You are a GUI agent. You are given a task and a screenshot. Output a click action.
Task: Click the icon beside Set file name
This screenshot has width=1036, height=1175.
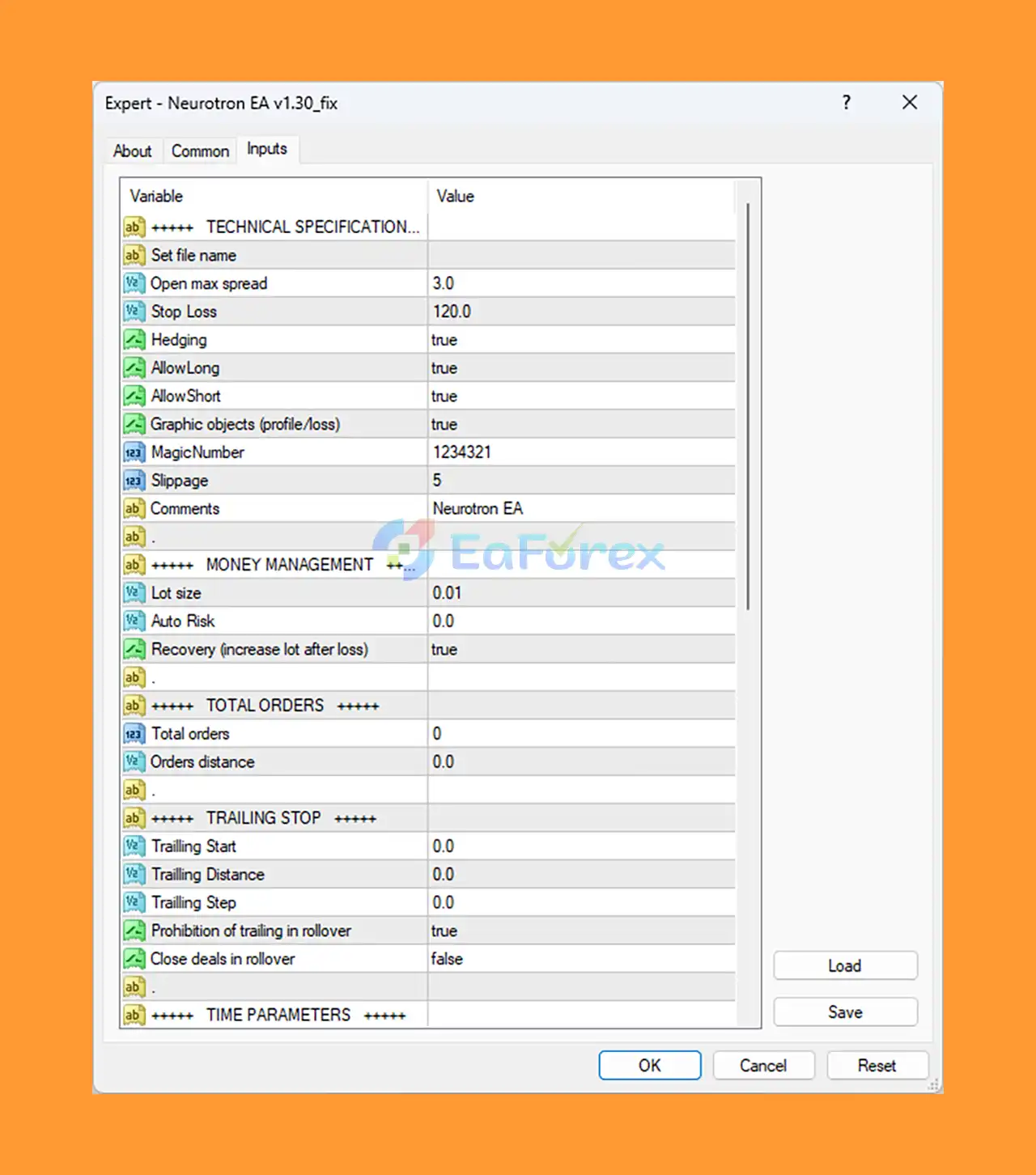134,255
